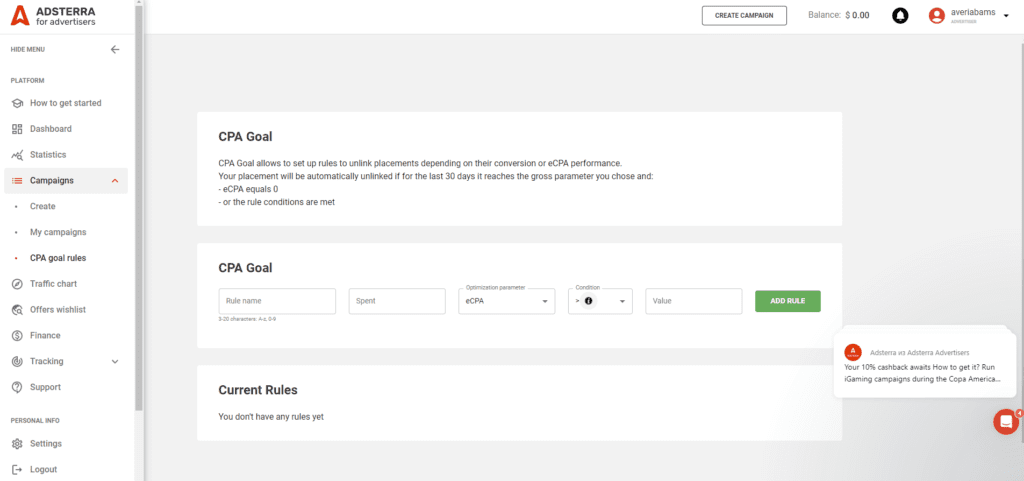The image size is (1024, 481).
Task: Click the Support question mark icon
Action: [18, 387]
